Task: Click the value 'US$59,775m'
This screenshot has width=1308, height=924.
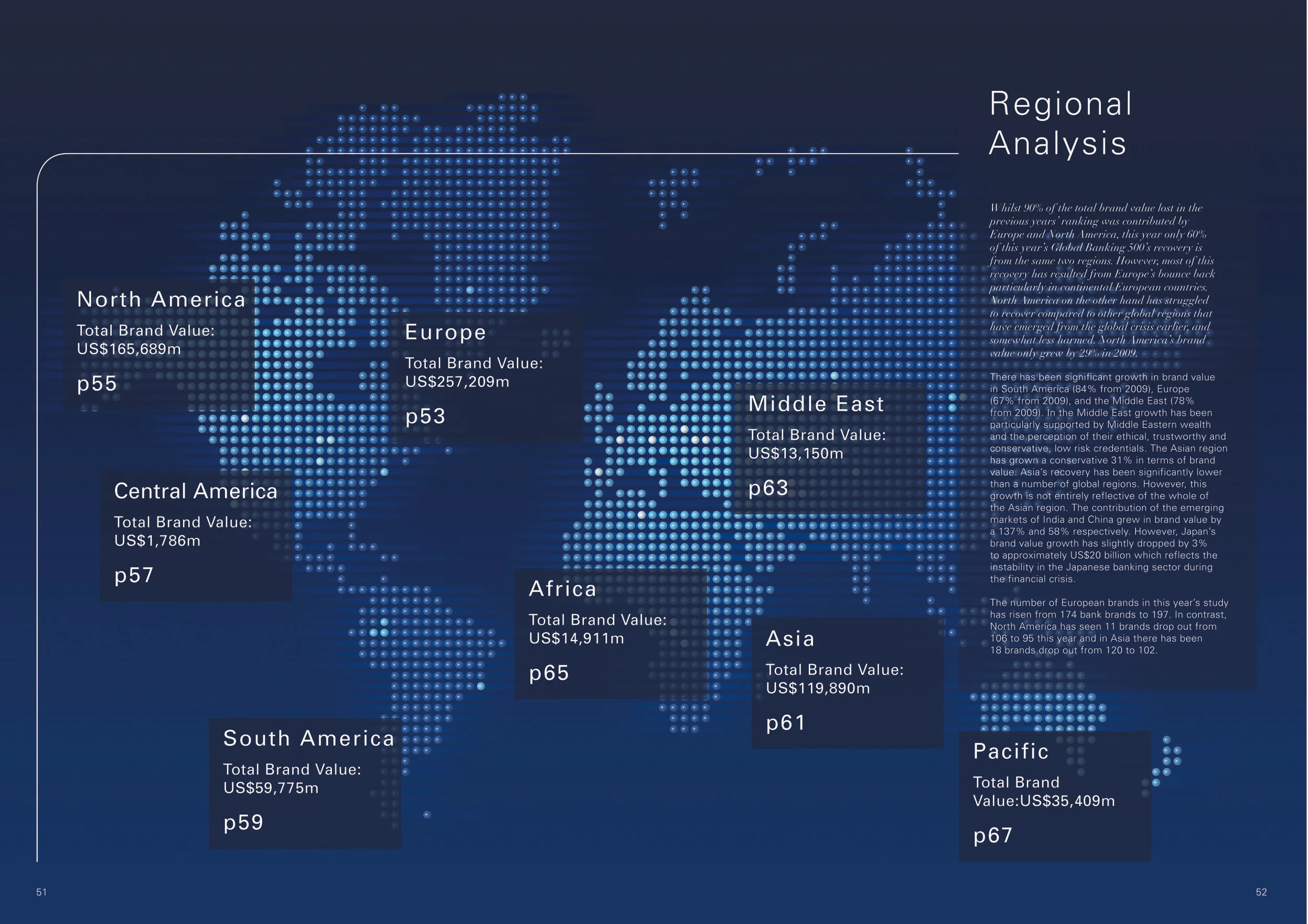Action: 270,789
